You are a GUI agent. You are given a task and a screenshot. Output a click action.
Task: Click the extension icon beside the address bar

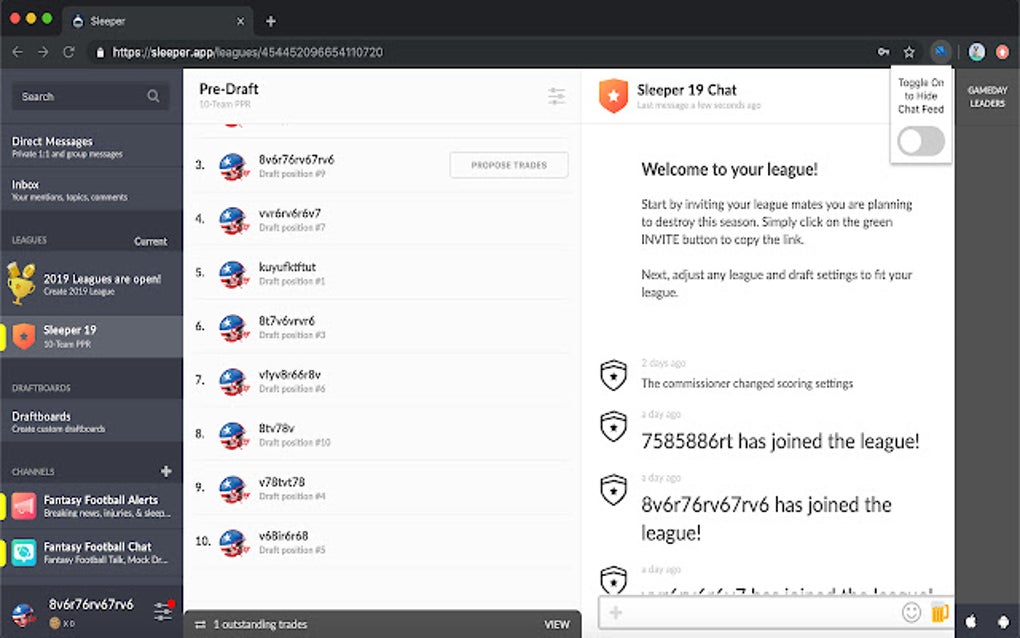point(938,51)
